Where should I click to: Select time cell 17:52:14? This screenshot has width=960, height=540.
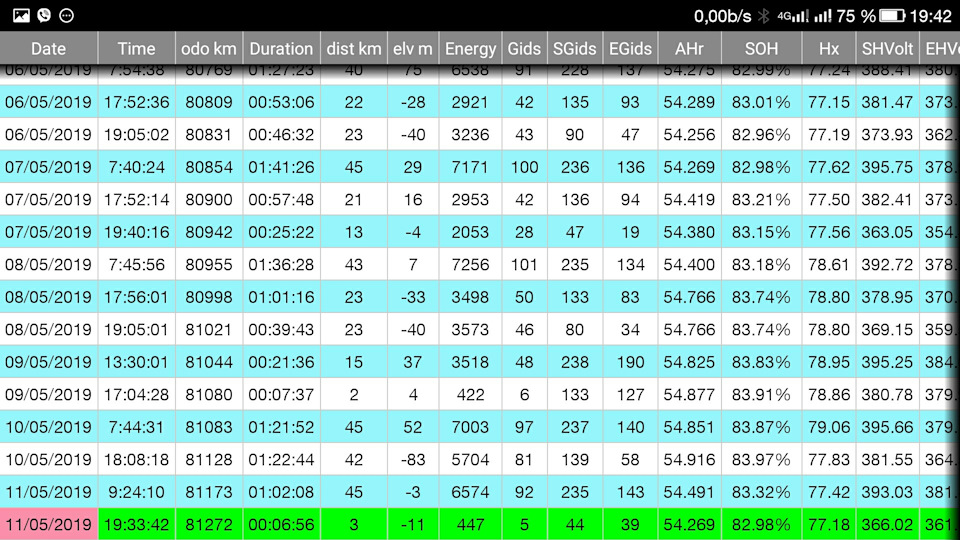tap(137, 200)
